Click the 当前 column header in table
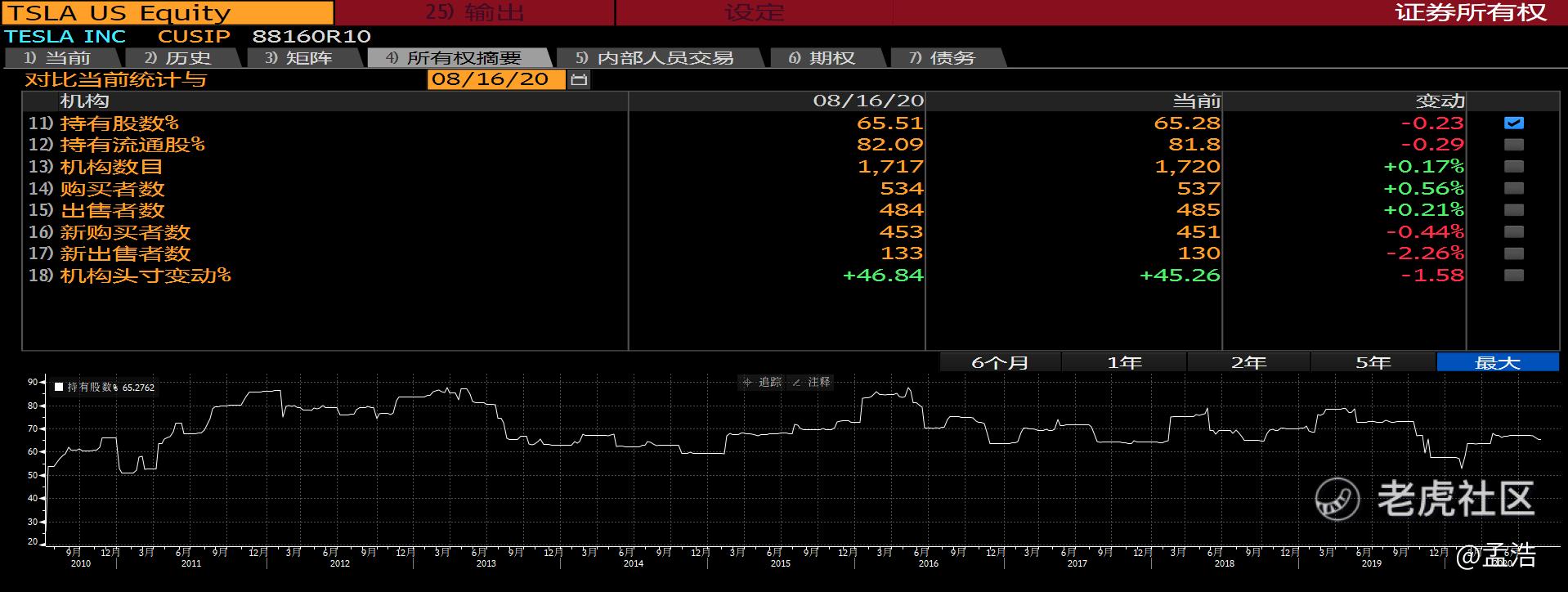1568x592 pixels. point(1196,101)
